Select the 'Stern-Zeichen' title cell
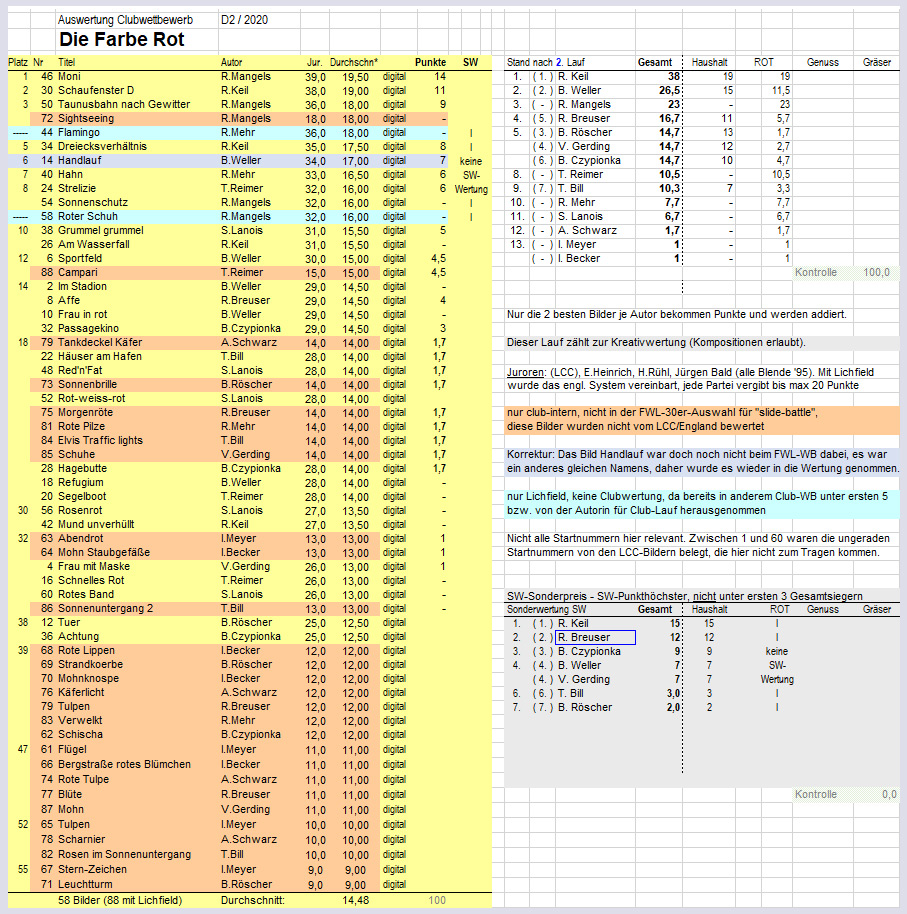 [92, 869]
